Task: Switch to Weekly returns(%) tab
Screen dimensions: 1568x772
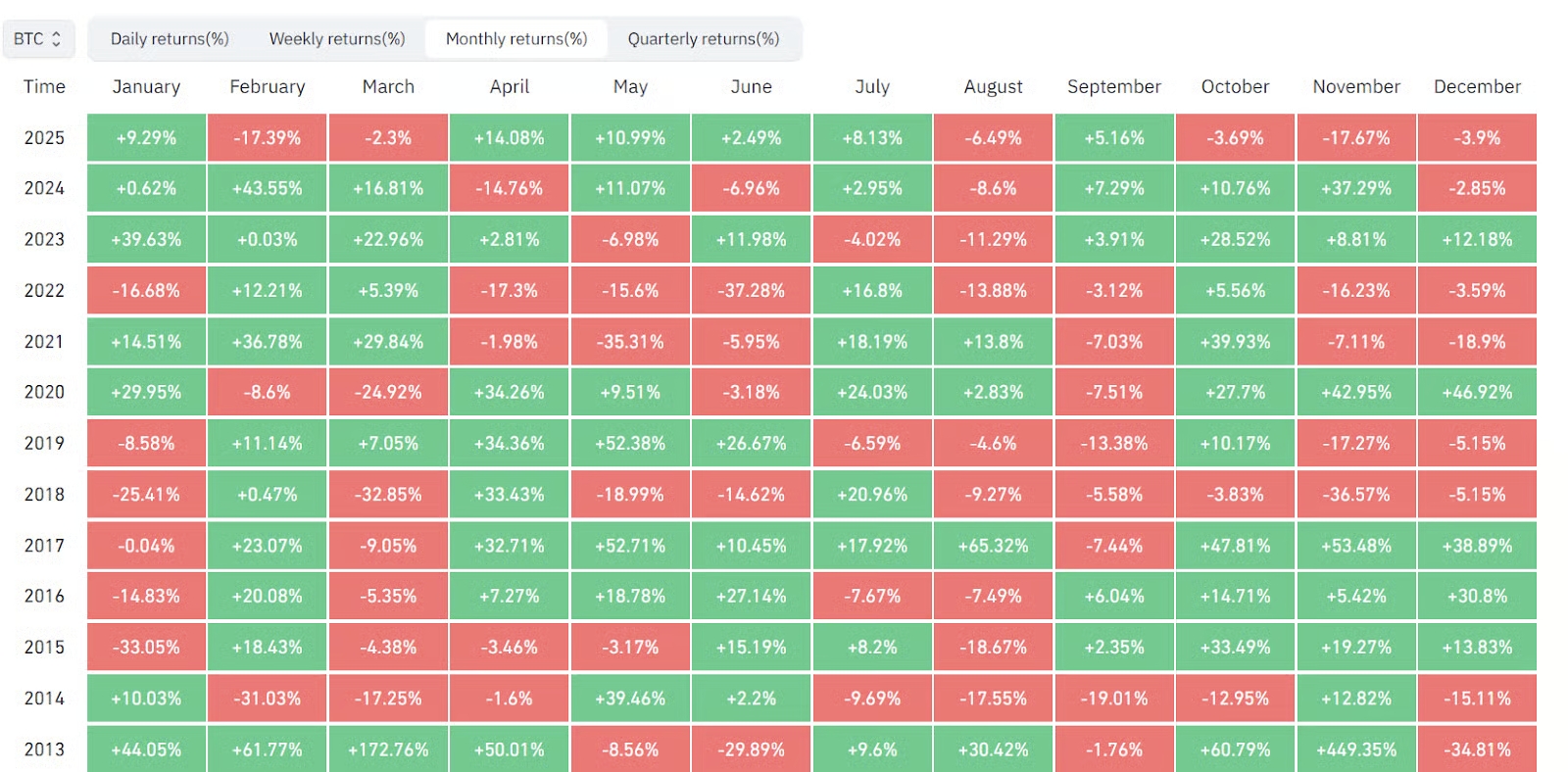Action: tap(337, 39)
